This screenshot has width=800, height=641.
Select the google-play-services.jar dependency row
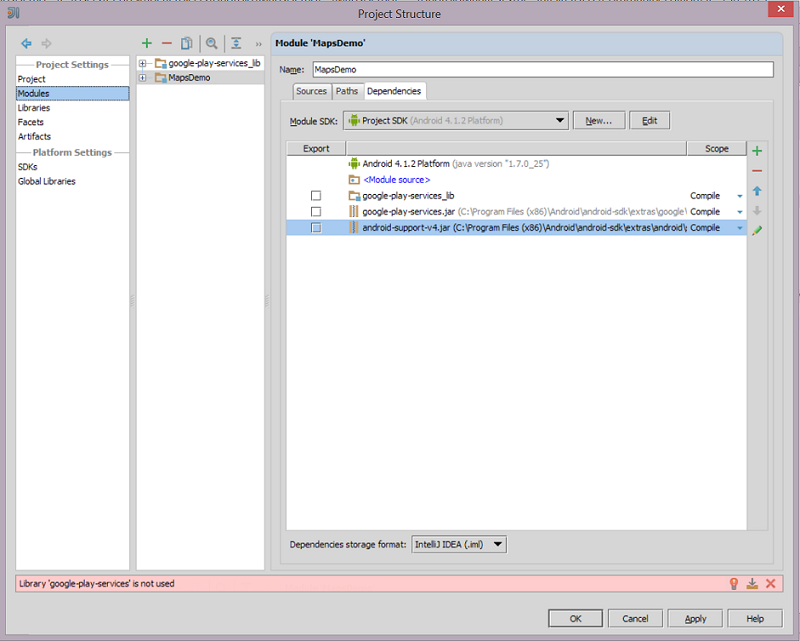click(516, 211)
